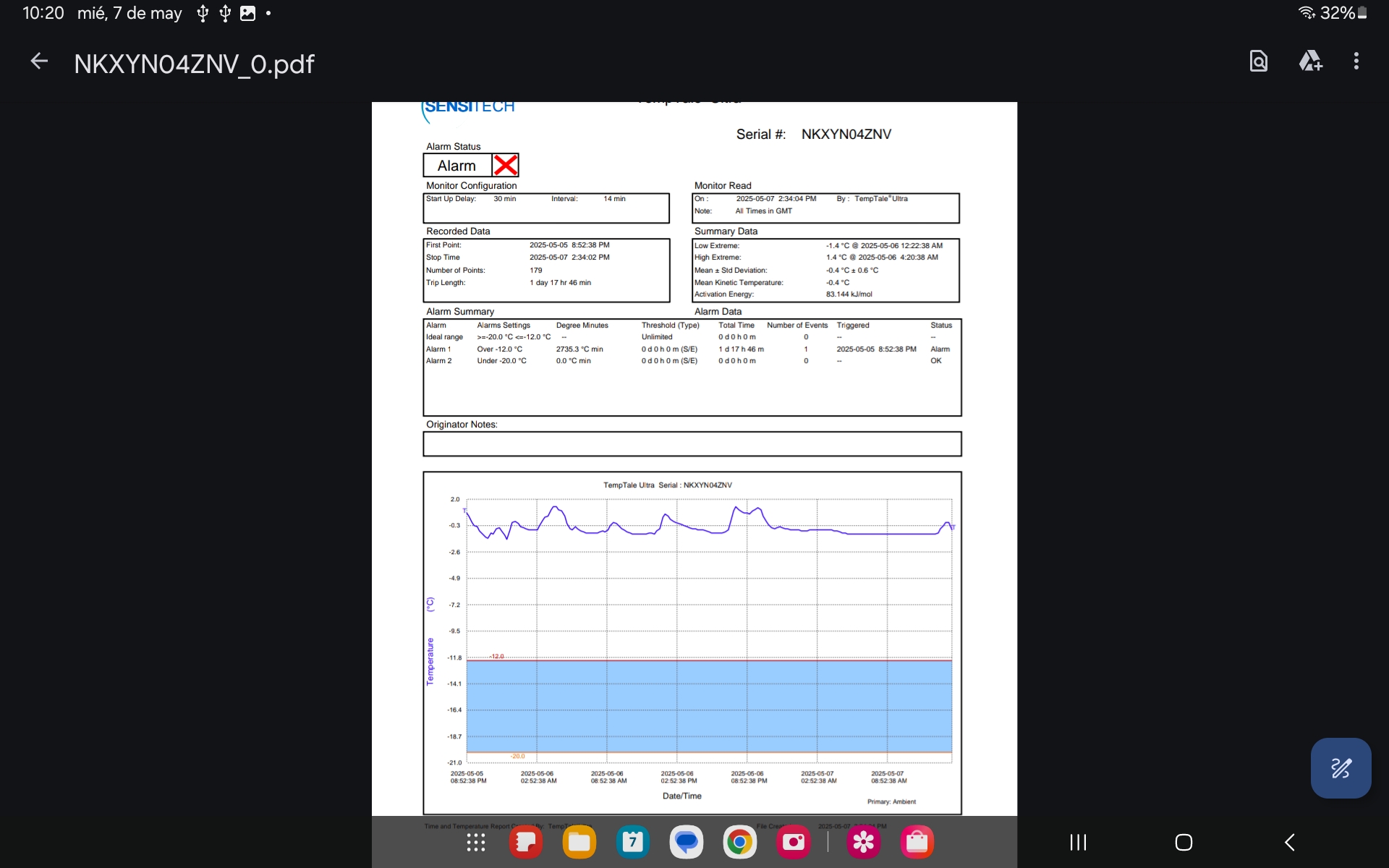Tap the Home navigation button
Viewport: 1389px width, 868px height.
click(x=1184, y=842)
